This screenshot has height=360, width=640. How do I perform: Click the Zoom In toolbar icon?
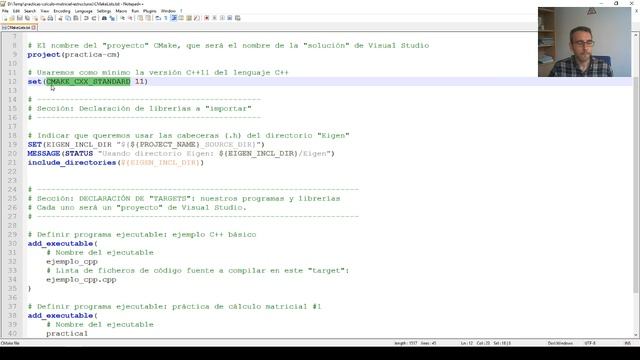click(122, 18)
